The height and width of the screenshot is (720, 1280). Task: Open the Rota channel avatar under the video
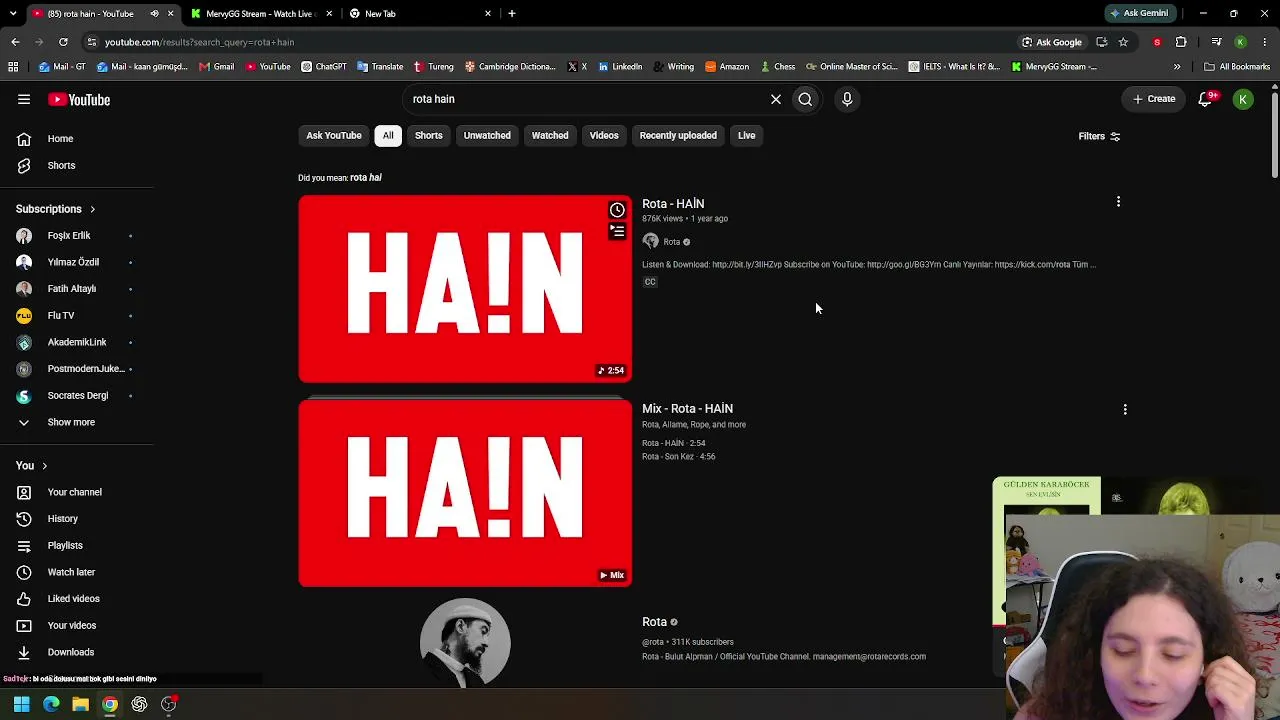point(650,242)
